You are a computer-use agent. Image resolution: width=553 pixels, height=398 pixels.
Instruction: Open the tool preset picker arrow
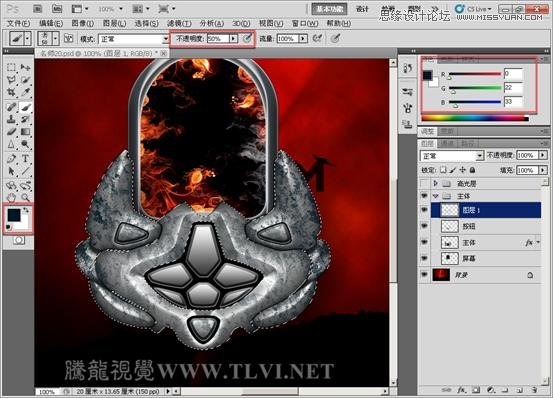click(x=28, y=38)
